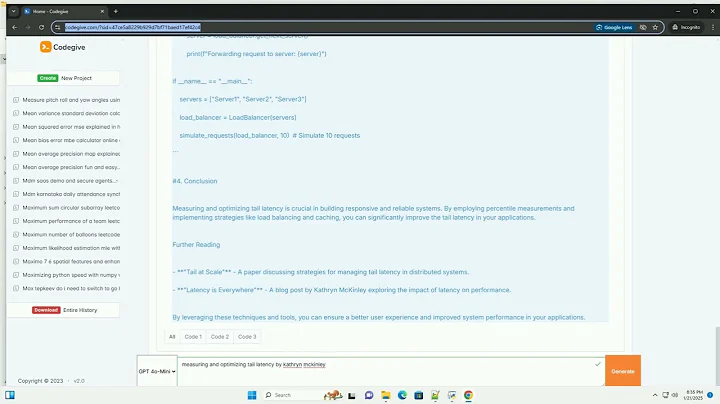Open history item Mean average precision fun and easy

pyautogui.click(x=71, y=167)
